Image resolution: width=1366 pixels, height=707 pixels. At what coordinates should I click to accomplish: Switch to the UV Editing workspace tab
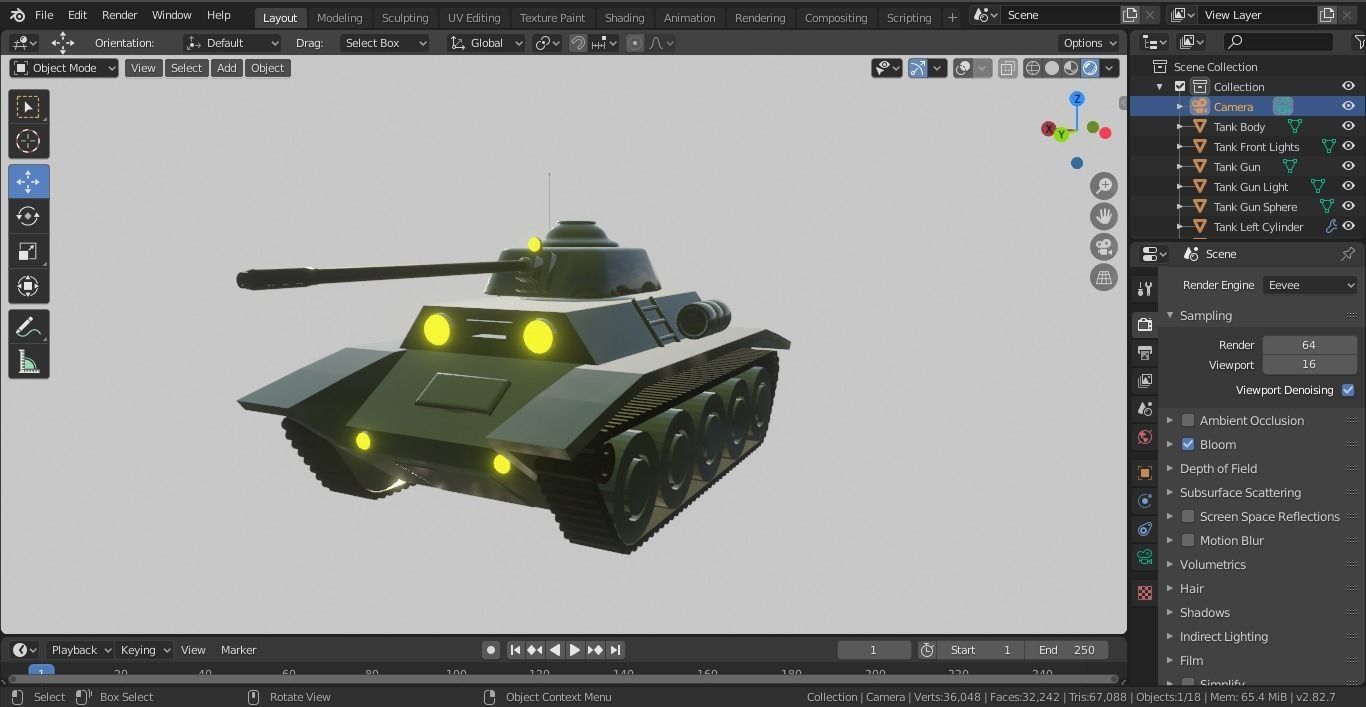(x=474, y=17)
